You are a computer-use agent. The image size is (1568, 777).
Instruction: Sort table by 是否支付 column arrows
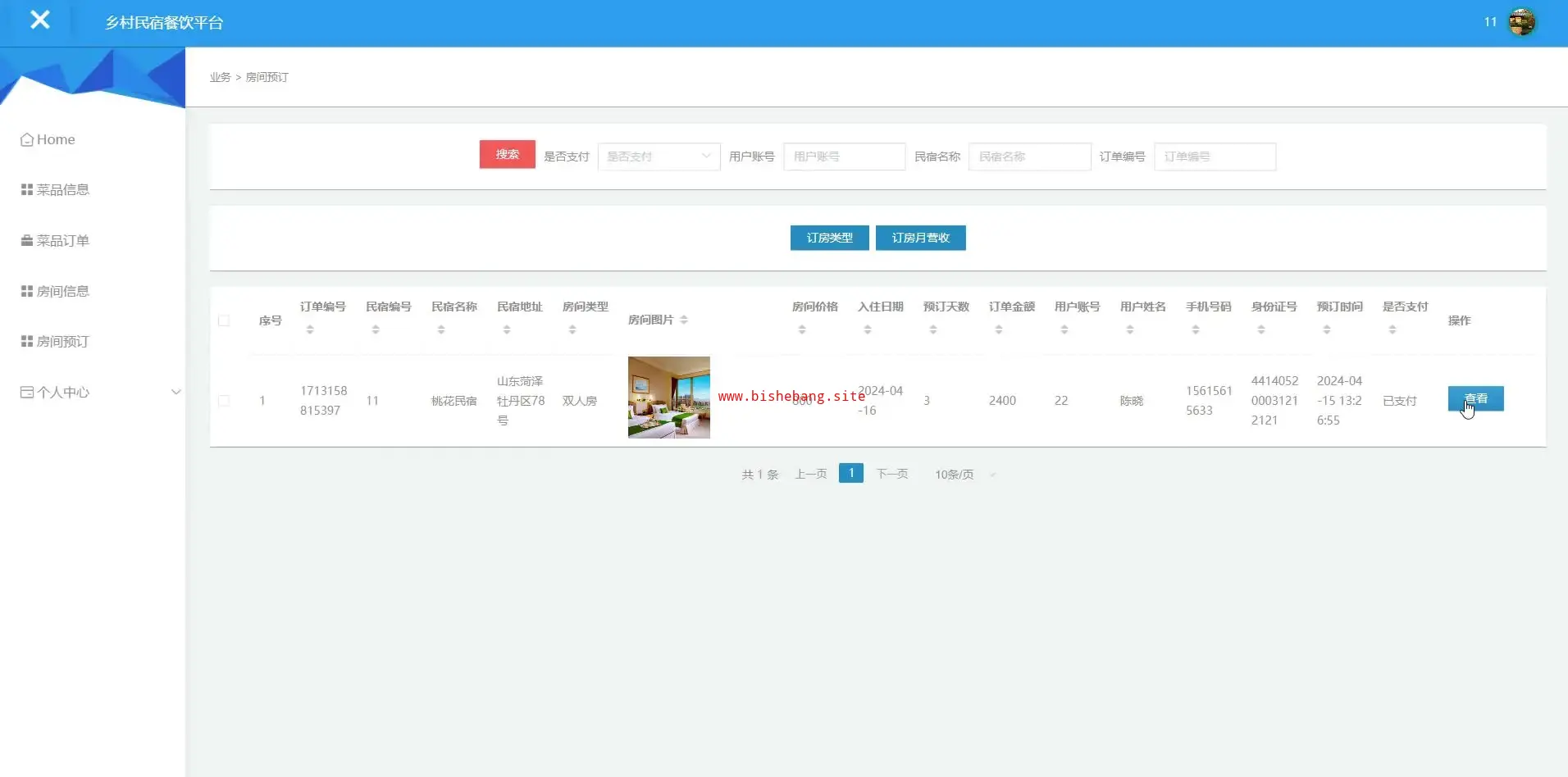coord(1393,329)
